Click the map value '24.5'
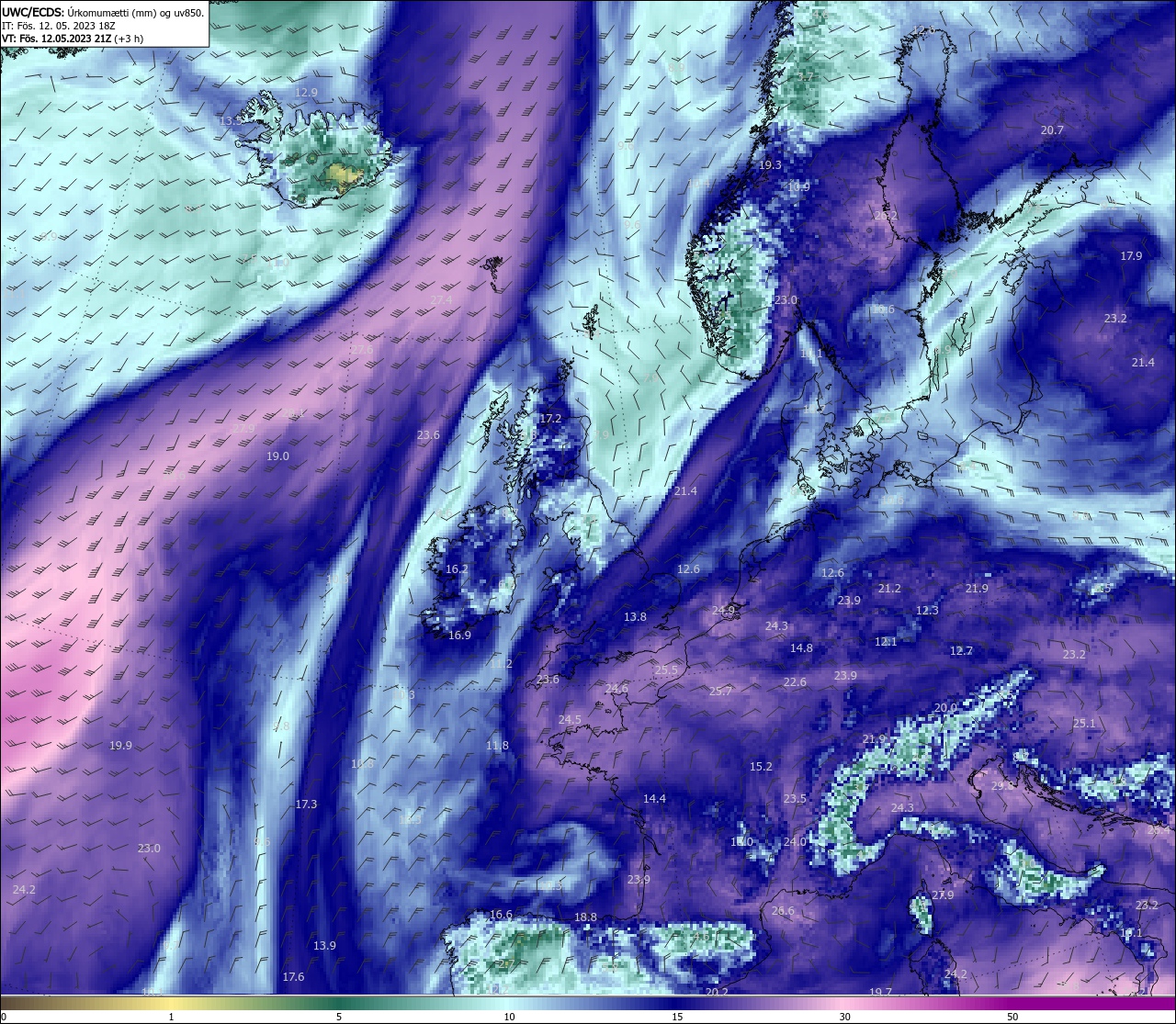This screenshot has width=1176, height=1024. [570, 719]
